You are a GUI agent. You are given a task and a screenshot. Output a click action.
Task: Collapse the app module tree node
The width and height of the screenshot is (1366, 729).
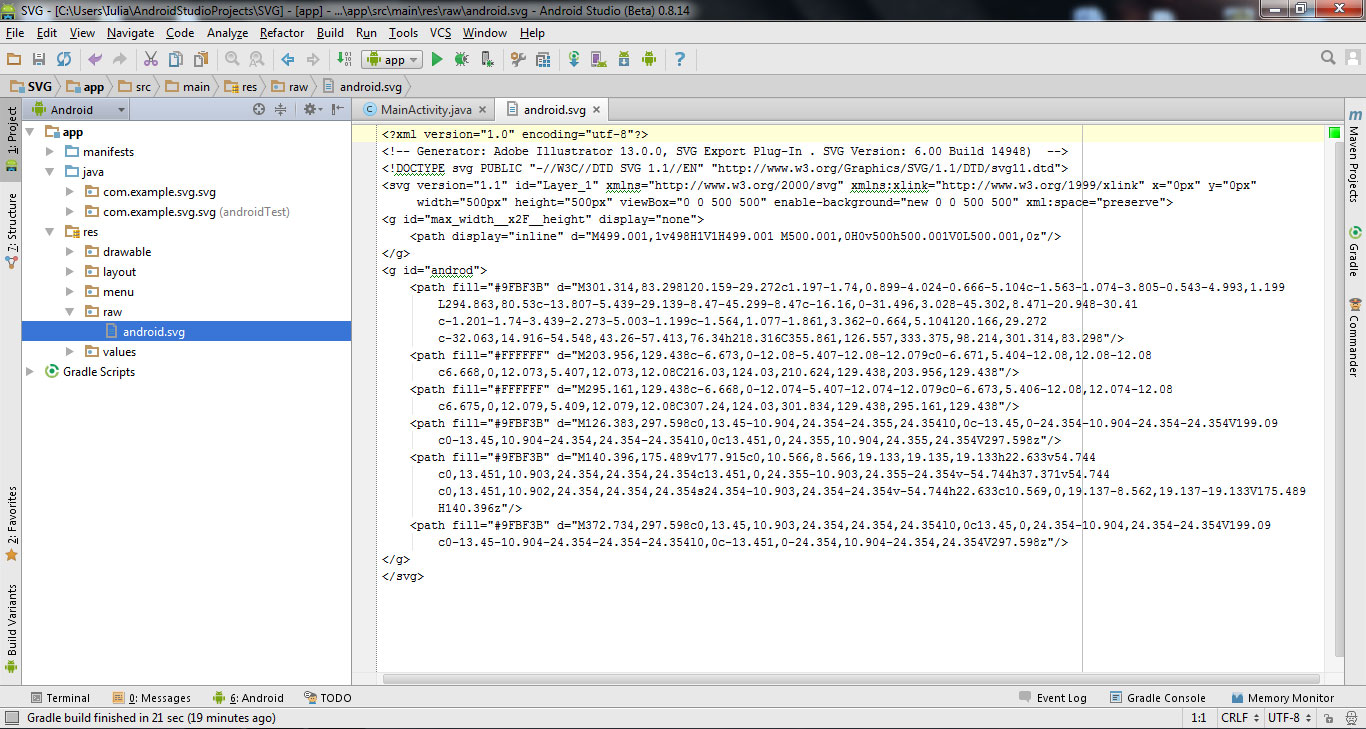pos(31,132)
